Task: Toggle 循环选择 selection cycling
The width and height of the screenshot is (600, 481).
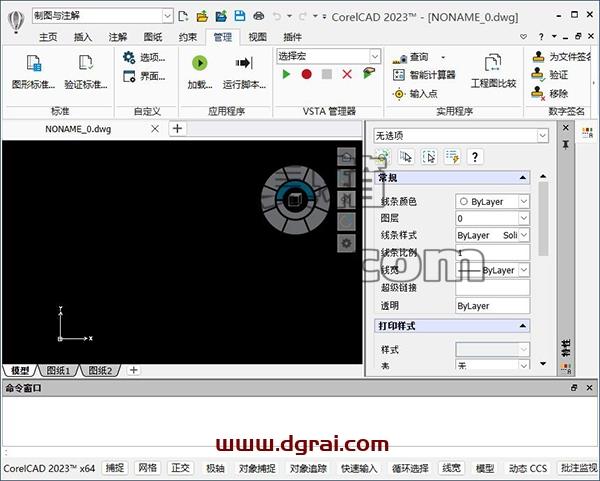Action: click(410, 468)
